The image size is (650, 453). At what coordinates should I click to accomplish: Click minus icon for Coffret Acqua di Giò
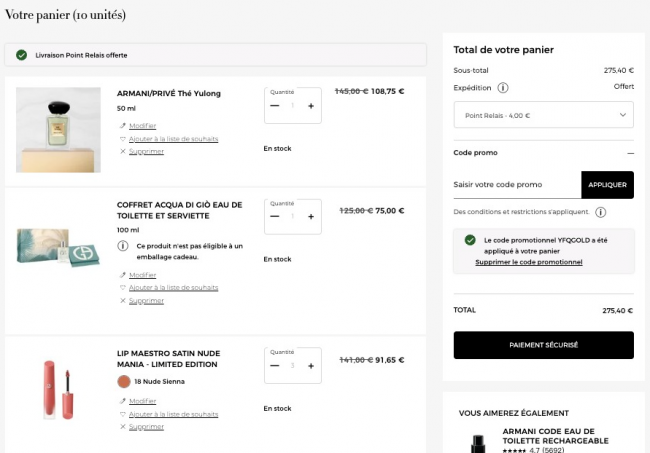click(x=275, y=216)
